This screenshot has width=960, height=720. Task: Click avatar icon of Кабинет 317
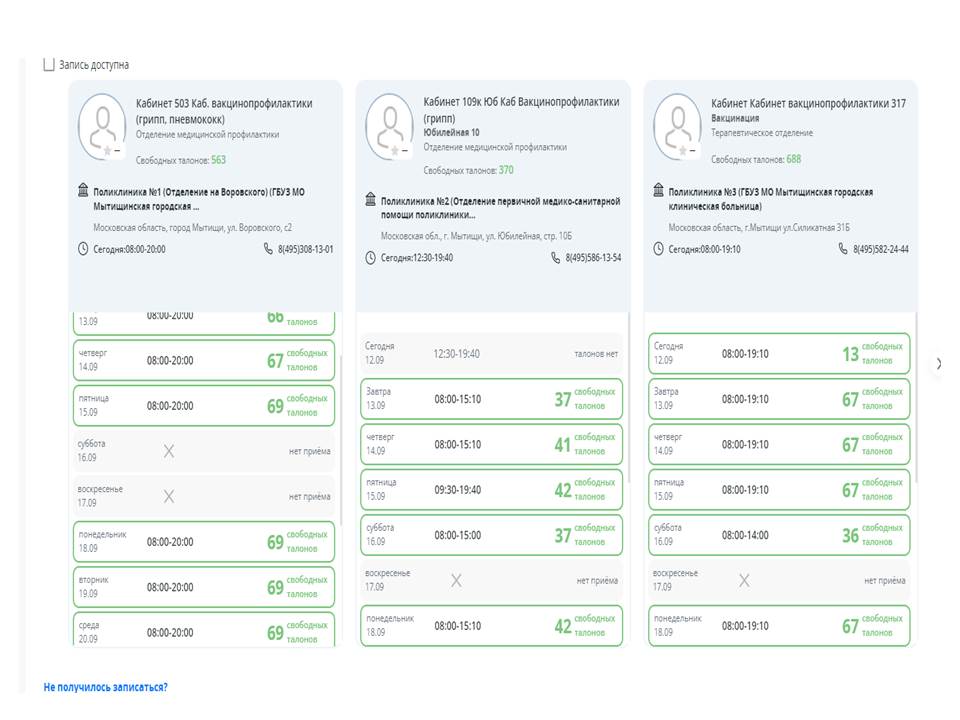678,127
